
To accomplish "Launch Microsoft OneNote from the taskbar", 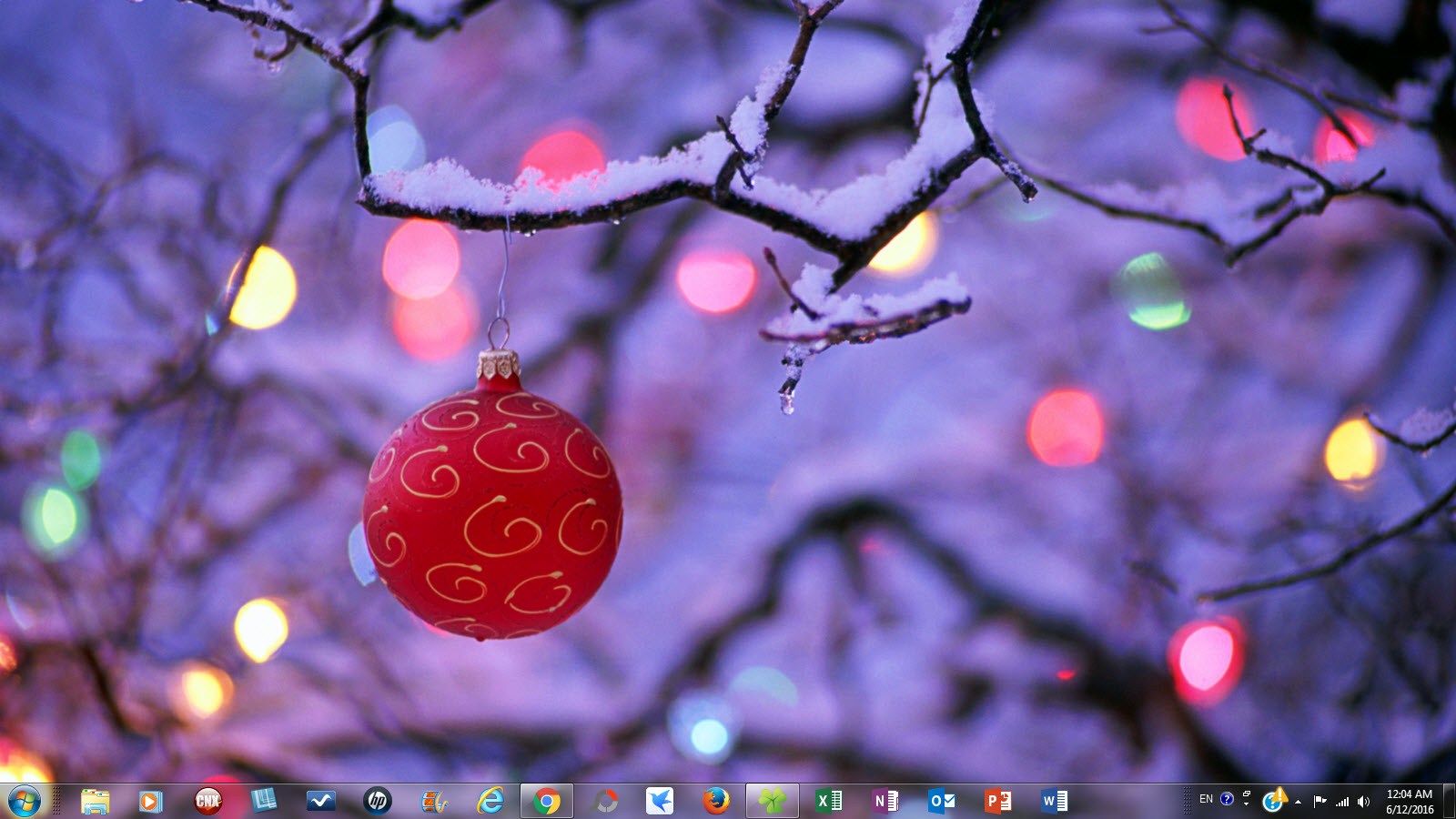I will (885, 801).
